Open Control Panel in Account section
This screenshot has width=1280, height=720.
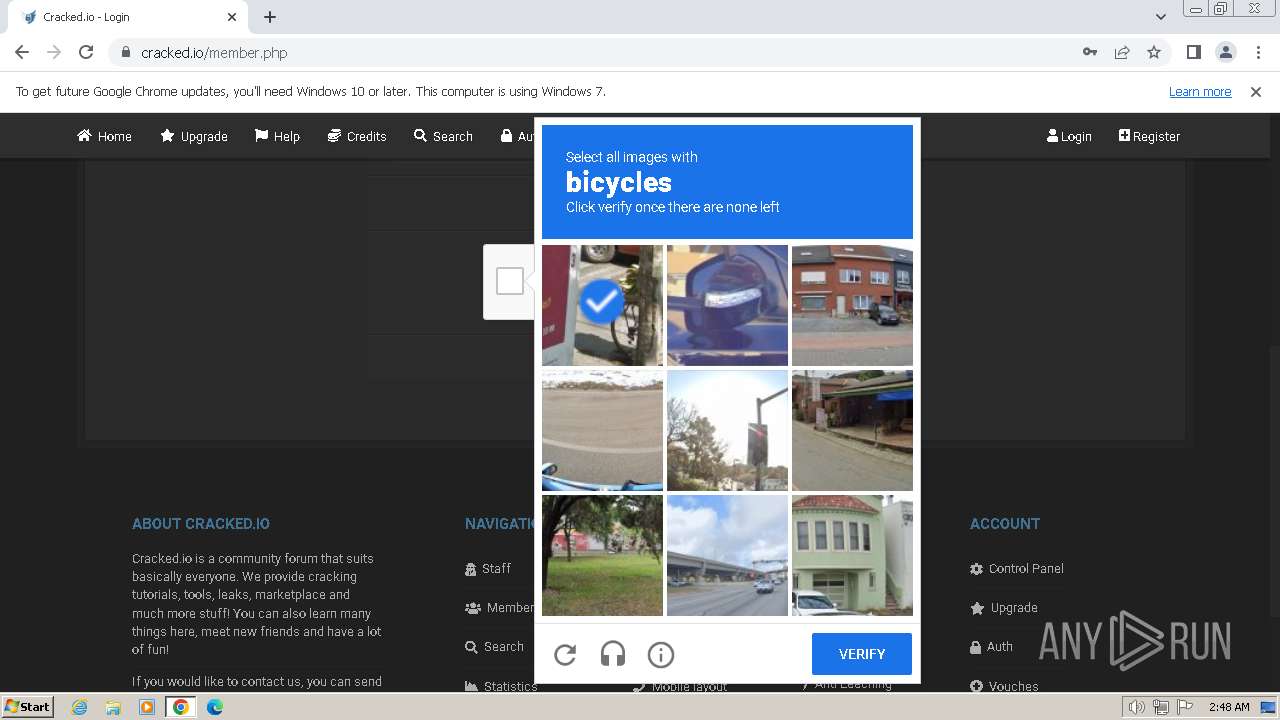click(x=1017, y=568)
